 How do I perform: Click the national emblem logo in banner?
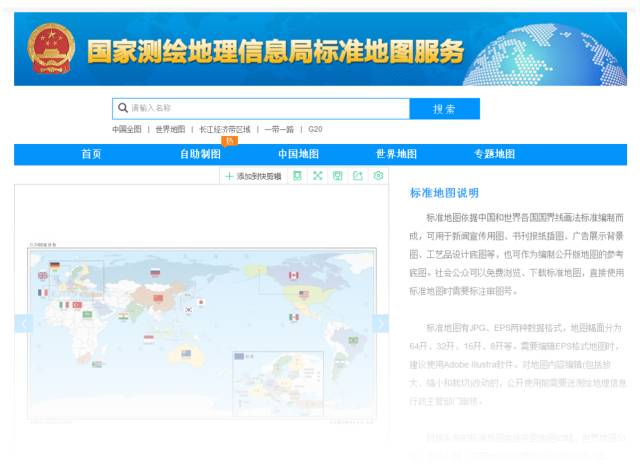pyautogui.click(x=51, y=49)
